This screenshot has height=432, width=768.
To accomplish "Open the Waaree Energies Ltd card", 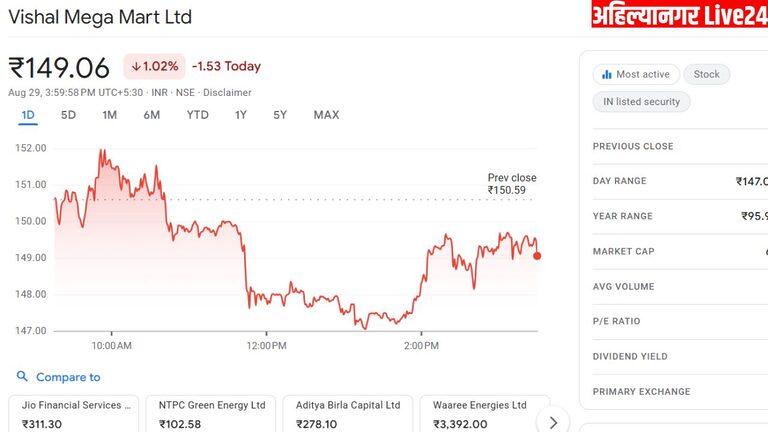I will 479,414.
